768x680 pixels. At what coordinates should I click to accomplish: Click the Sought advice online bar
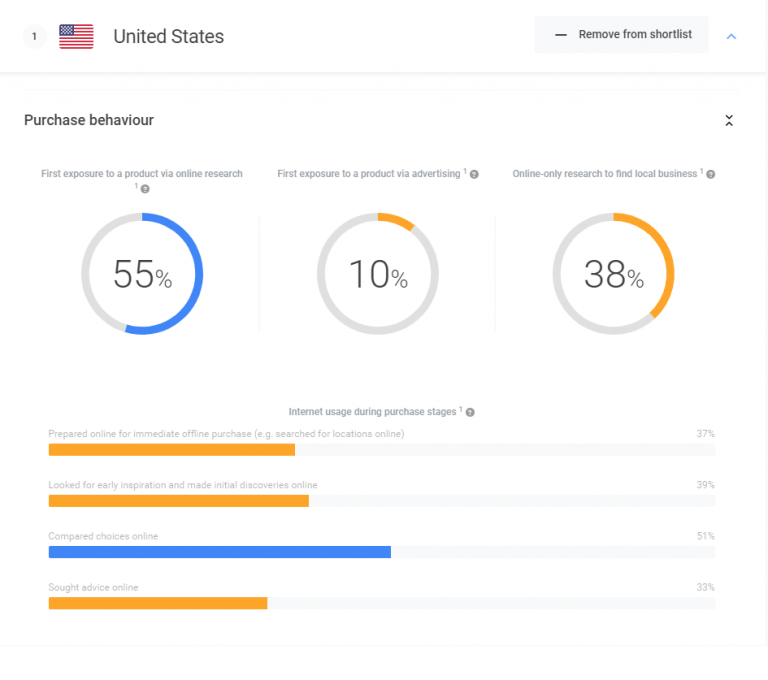click(x=158, y=603)
